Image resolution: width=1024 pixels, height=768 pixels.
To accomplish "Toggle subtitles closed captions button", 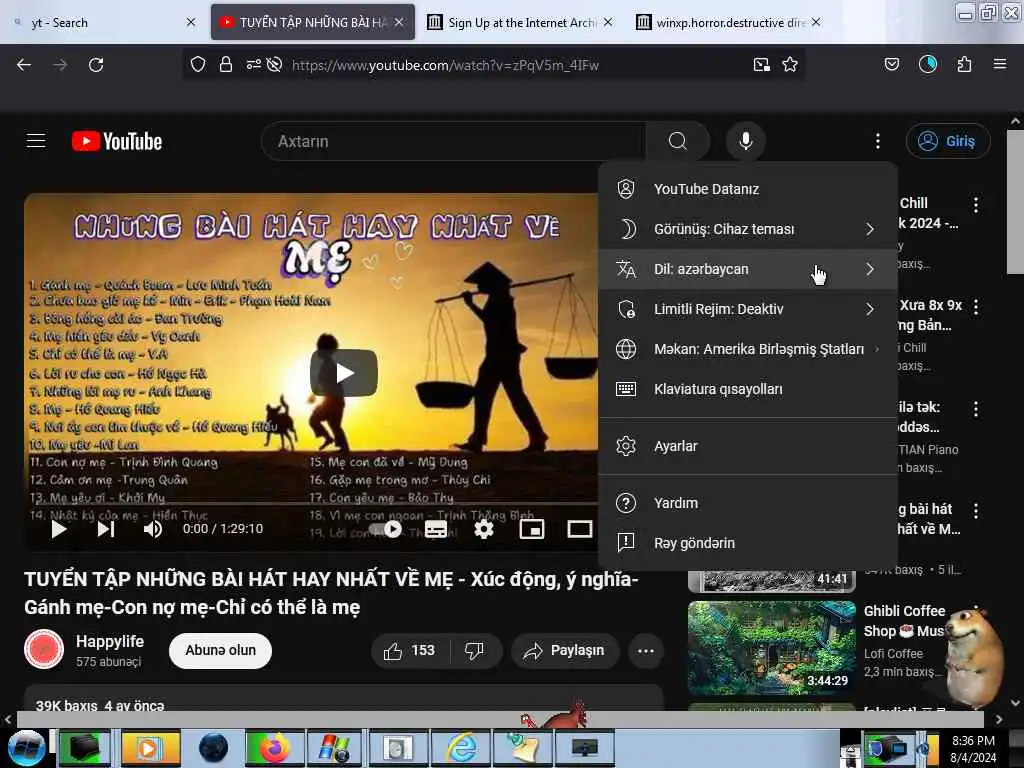I will 436,528.
